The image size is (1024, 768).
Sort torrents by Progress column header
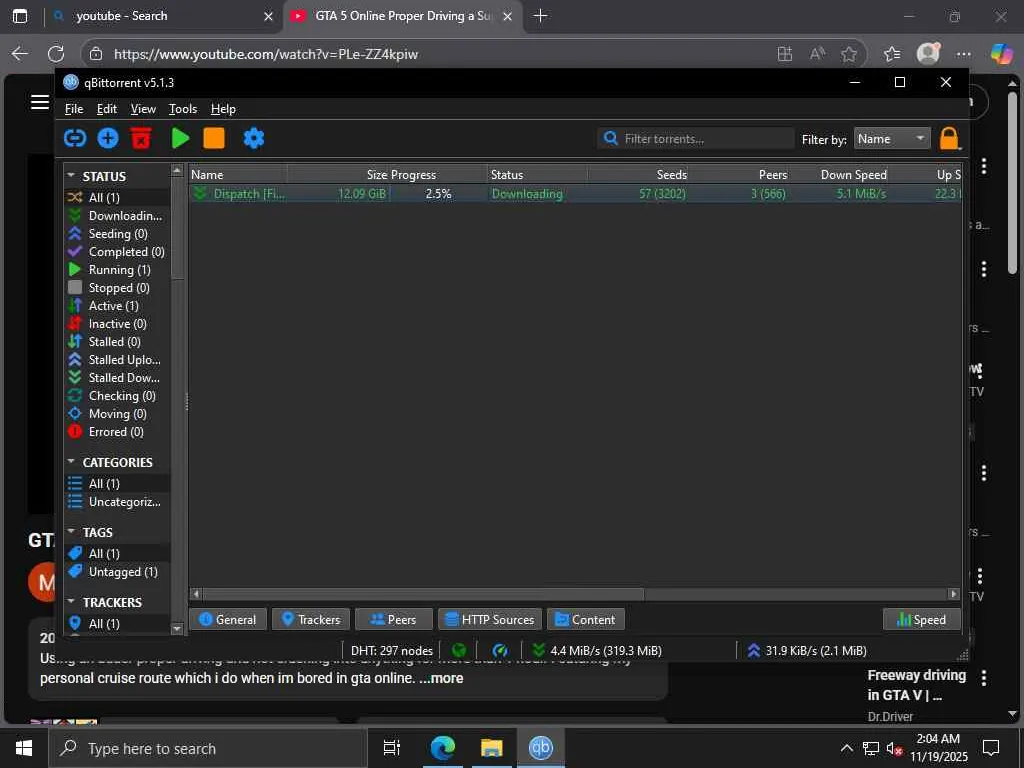click(439, 174)
